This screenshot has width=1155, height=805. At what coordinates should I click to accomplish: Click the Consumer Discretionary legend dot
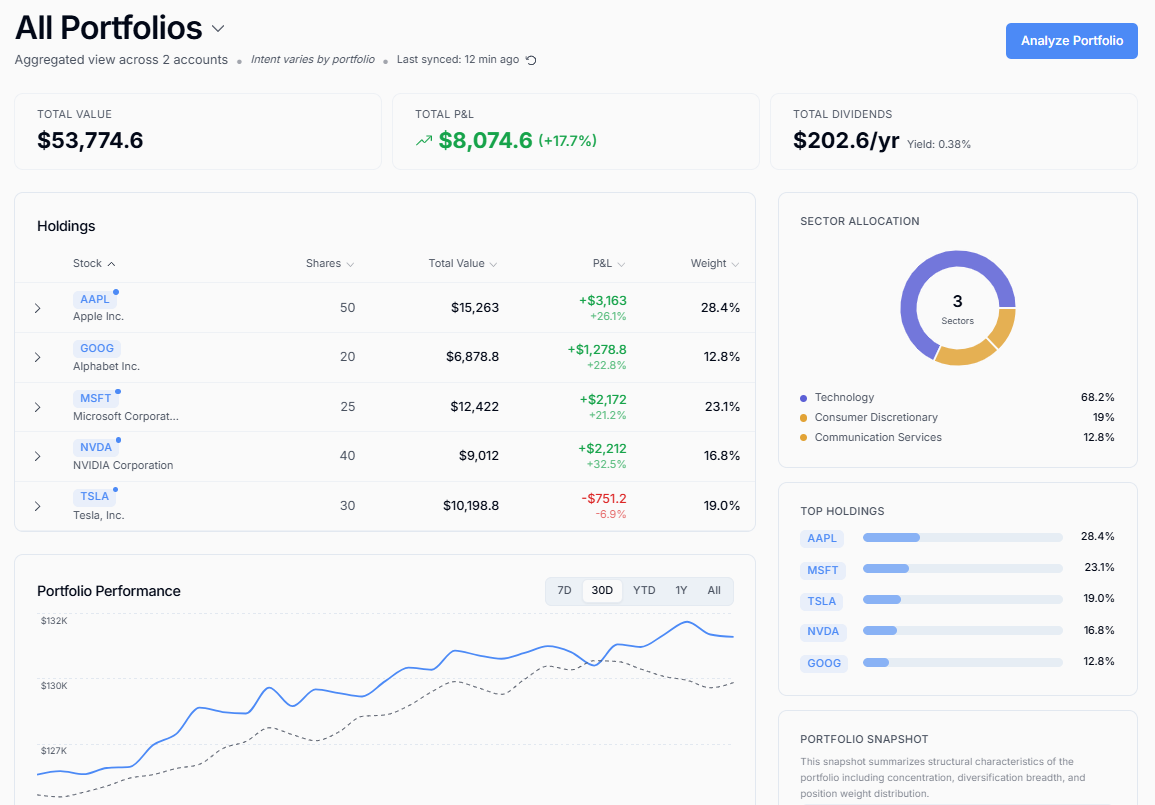(x=804, y=418)
